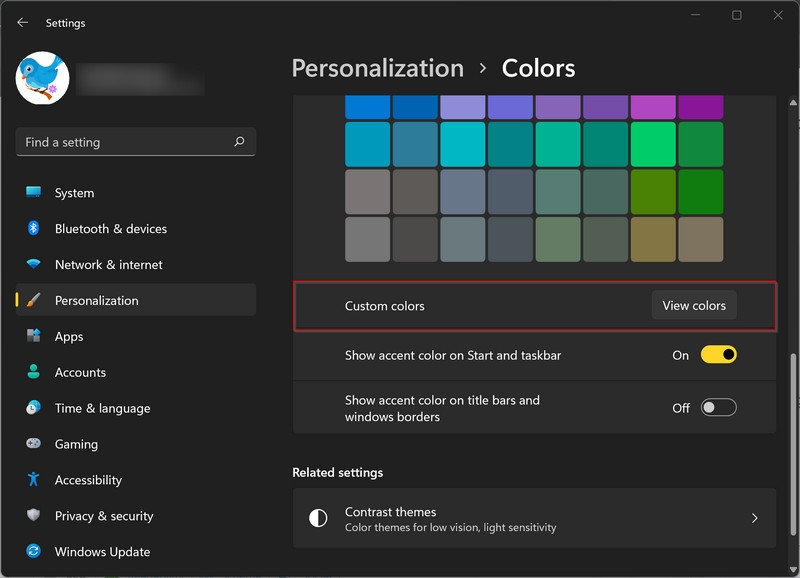Screen dimensions: 800x578
Task: Click the Privacy shield icon
Action: [34, 515]
